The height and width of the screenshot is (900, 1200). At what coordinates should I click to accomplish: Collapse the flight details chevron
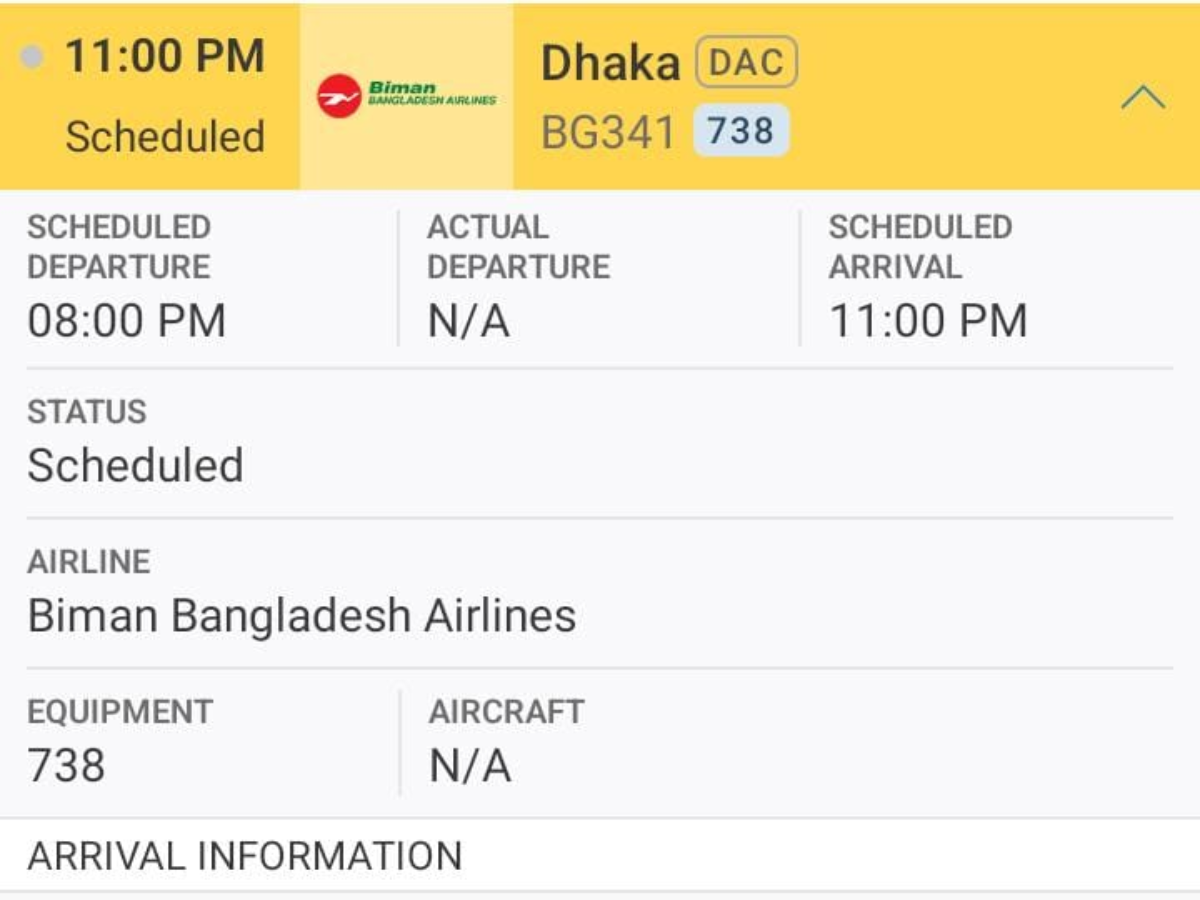(x=1143, y=98)
